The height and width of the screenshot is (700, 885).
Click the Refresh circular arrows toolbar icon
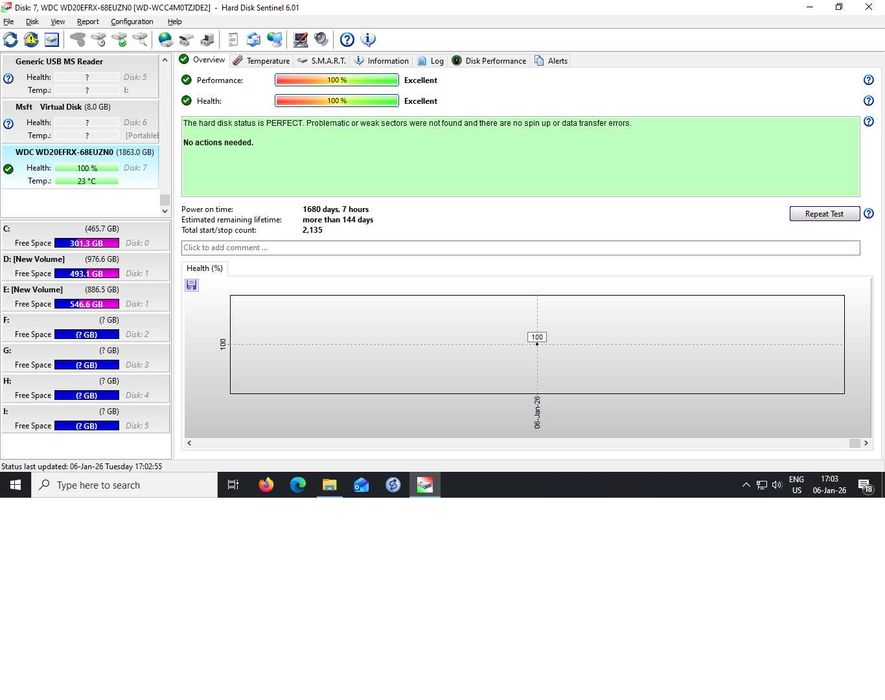[10, 40]
